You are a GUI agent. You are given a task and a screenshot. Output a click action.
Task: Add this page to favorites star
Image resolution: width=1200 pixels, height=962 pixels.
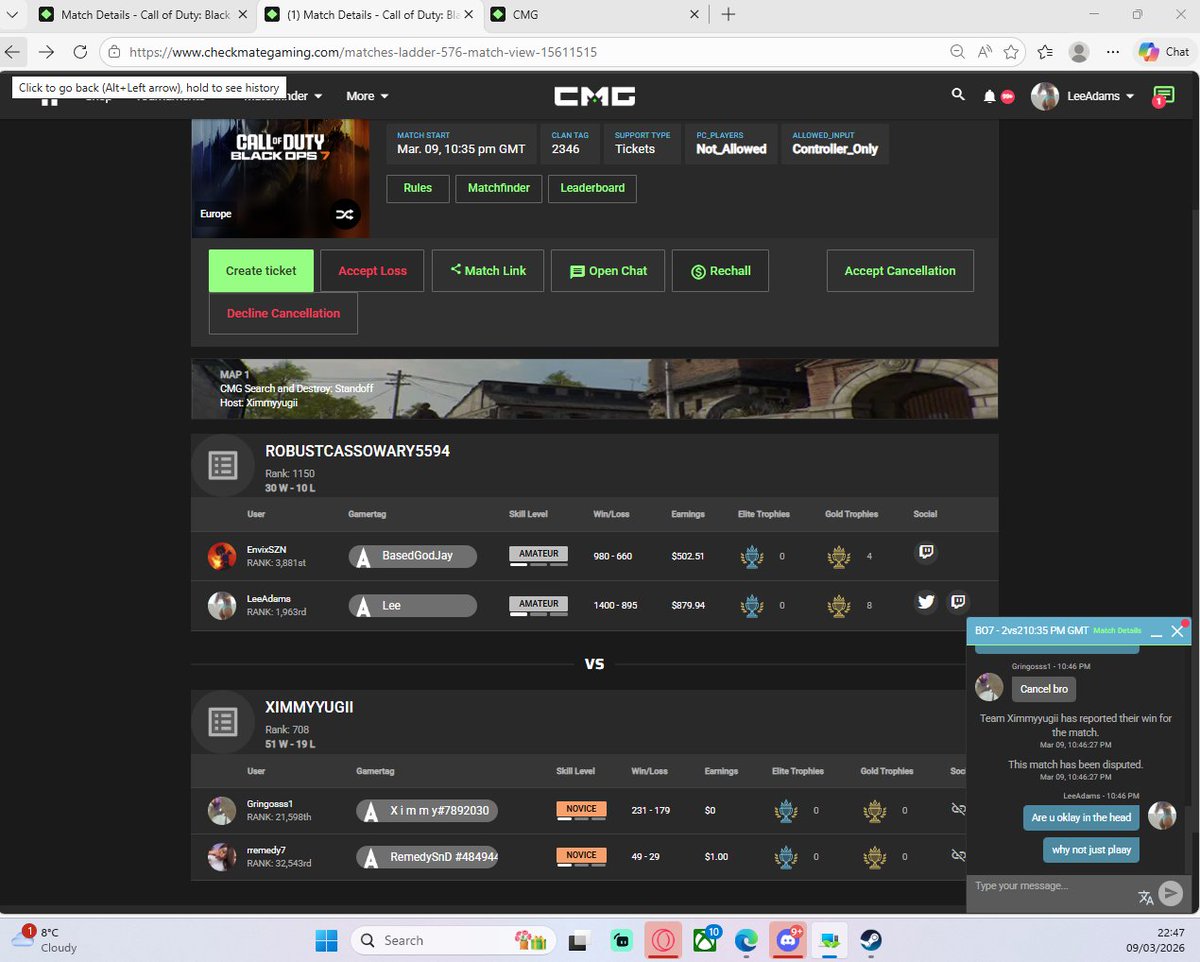coord(1012,52)
